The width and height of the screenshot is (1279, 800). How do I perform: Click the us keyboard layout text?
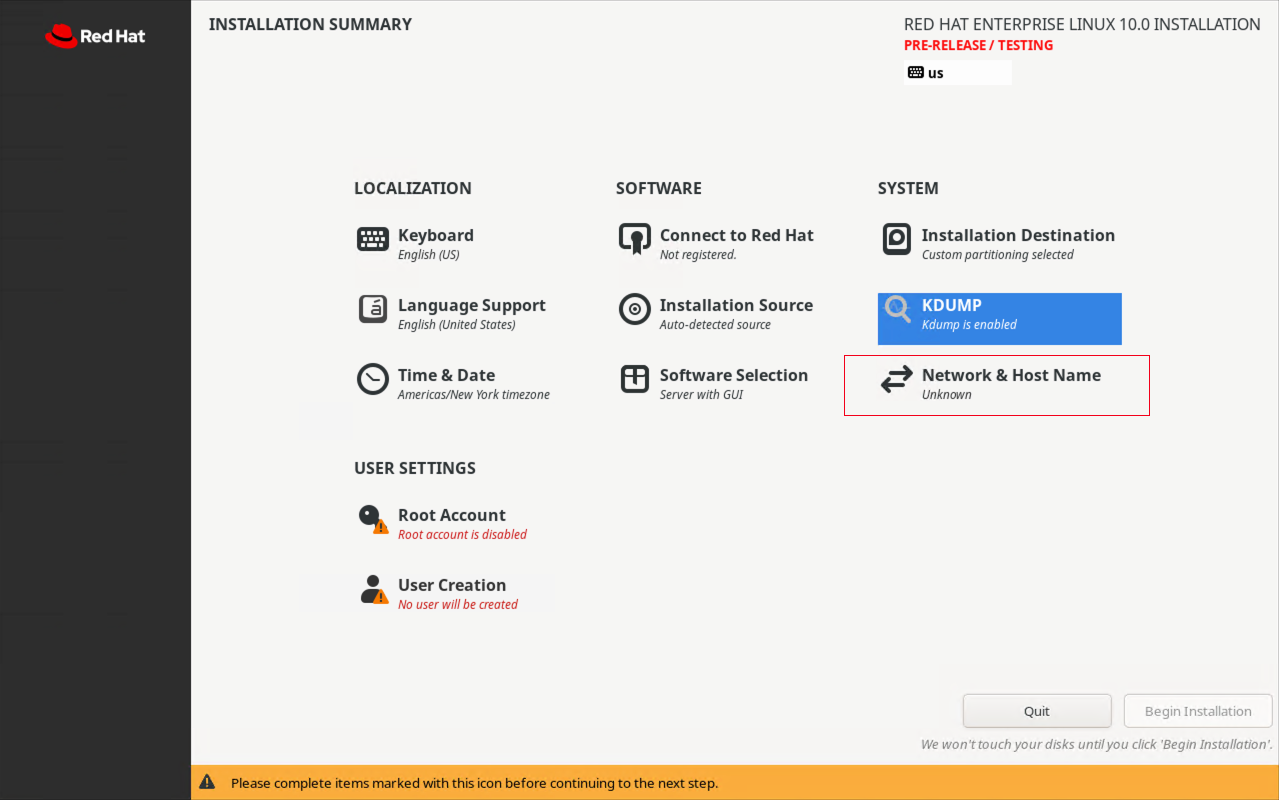click(936, 73)
